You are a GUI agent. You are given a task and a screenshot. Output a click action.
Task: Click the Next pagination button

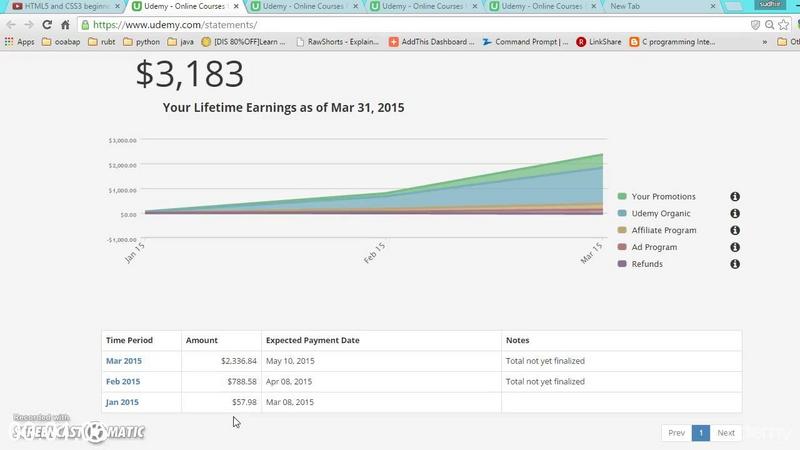coord(726,433)
